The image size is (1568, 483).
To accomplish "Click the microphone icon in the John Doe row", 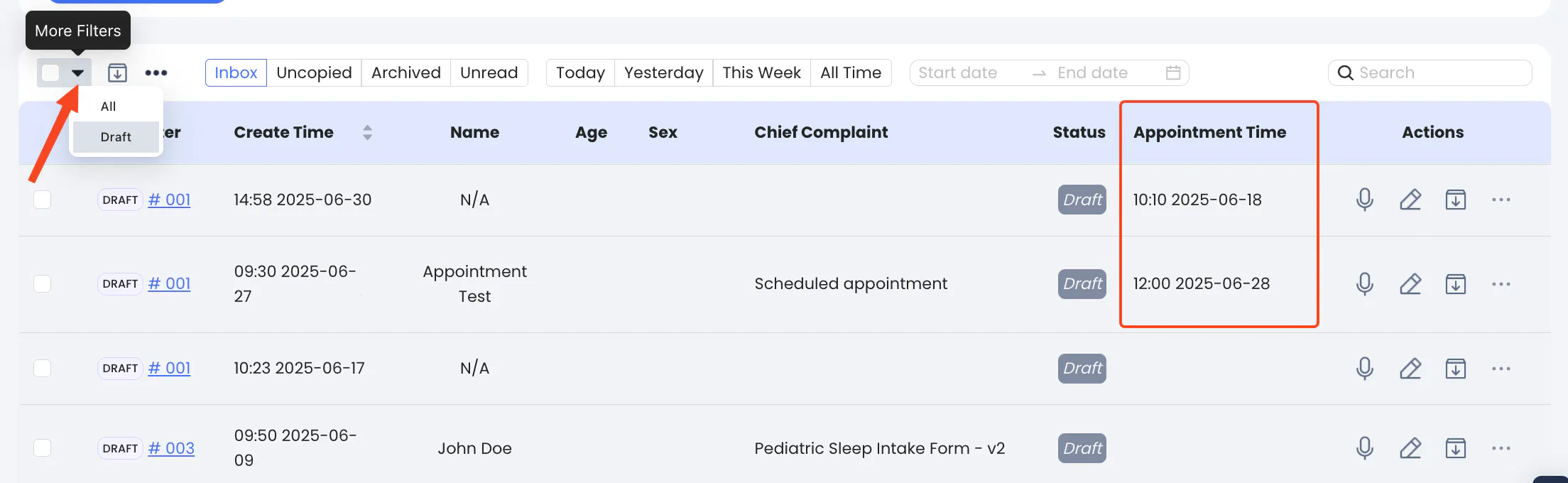I will click(x=1364, y=448).
